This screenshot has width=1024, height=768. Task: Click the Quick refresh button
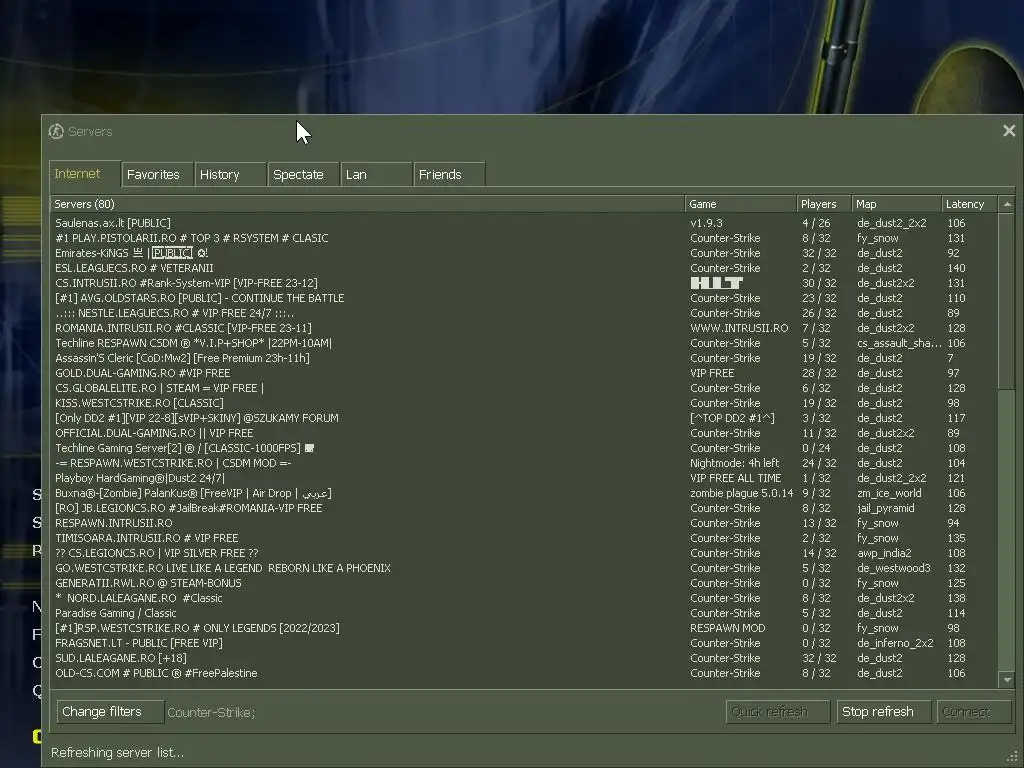click(778, 712)
